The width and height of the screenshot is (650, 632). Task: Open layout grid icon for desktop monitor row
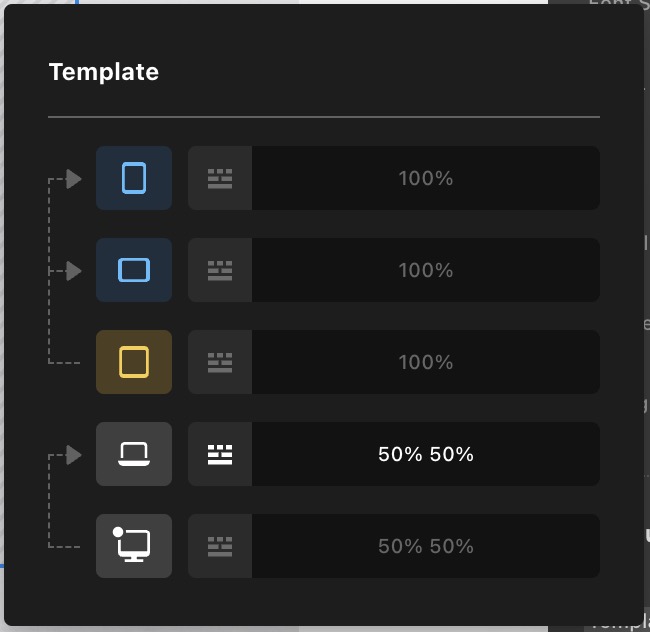(220, 546)
